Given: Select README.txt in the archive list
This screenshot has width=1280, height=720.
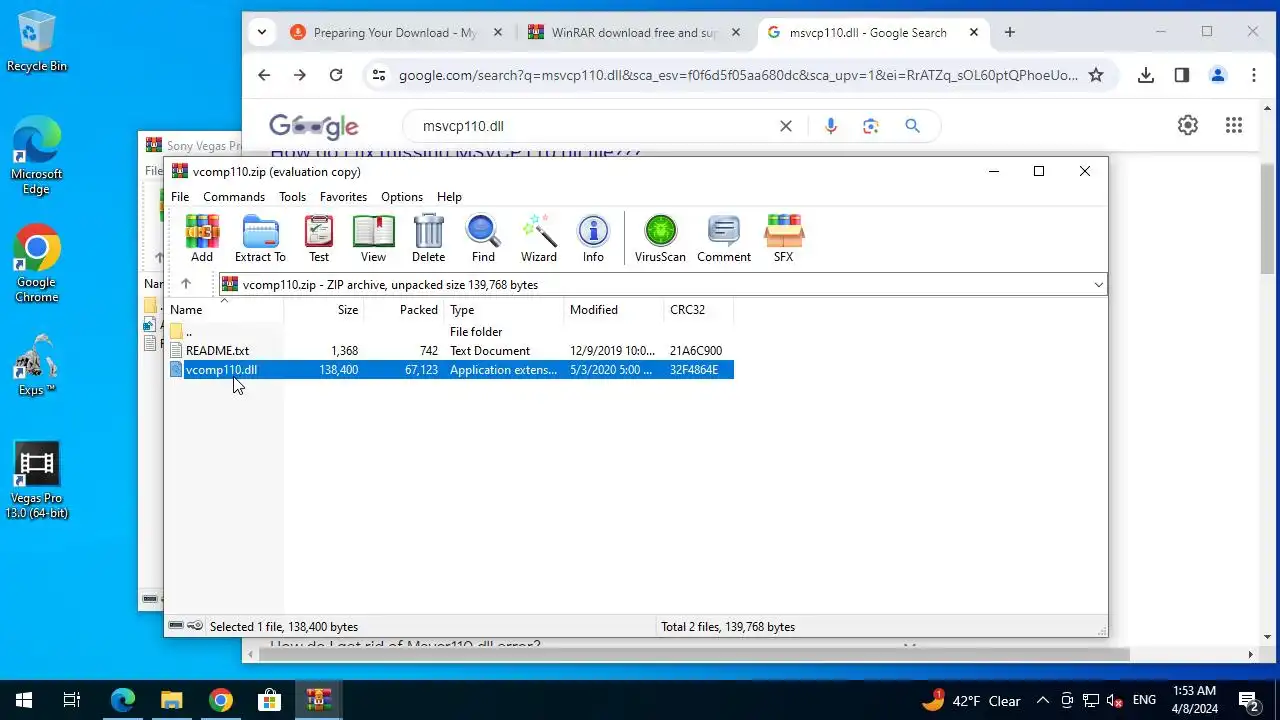Looking at the screenshot, I should (450, 351).
